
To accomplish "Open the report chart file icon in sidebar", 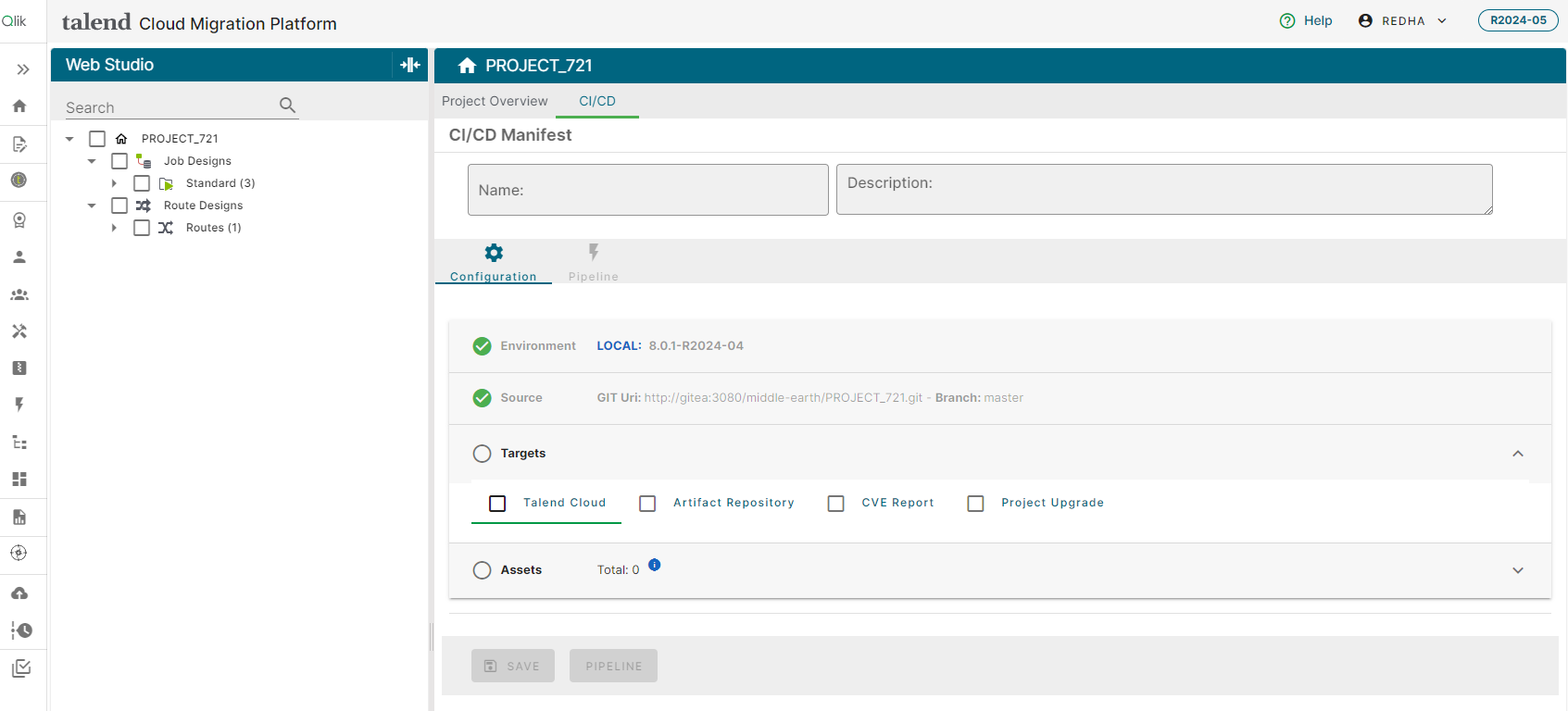I will [x=19, y=518].
